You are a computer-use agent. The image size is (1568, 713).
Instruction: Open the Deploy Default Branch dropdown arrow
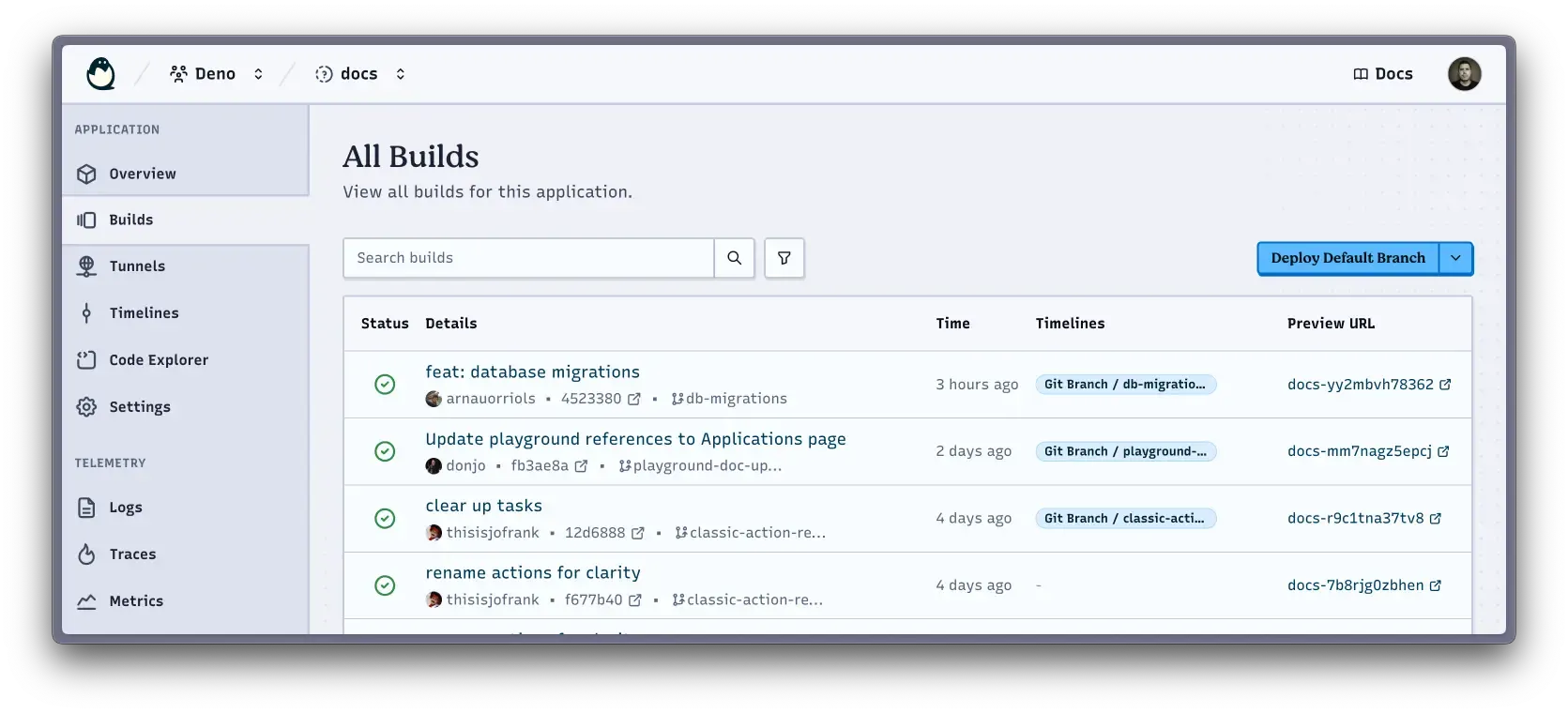(x=1455, y=258)
